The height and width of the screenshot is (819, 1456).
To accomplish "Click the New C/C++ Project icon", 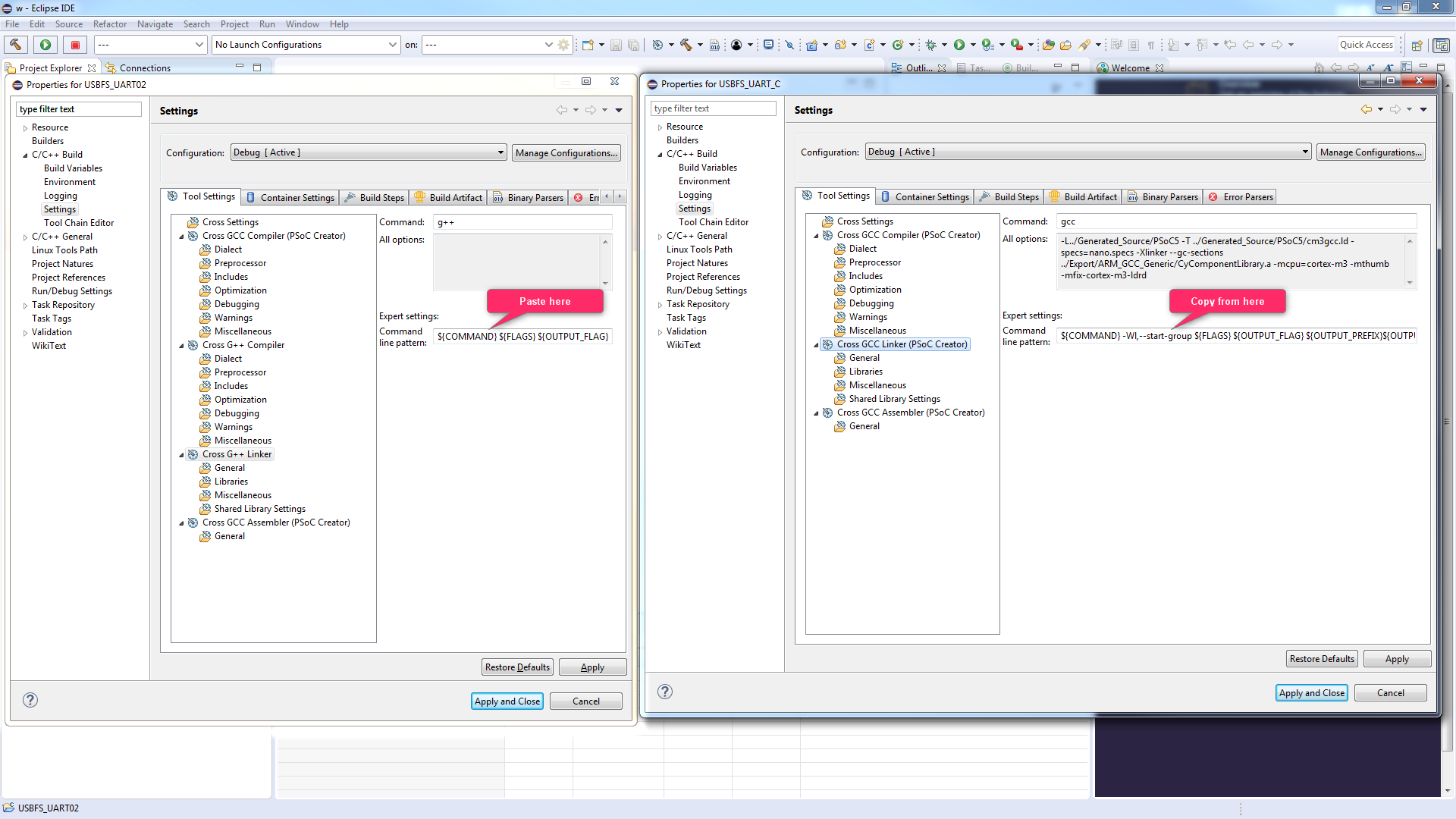I will (x=811, y=45).
